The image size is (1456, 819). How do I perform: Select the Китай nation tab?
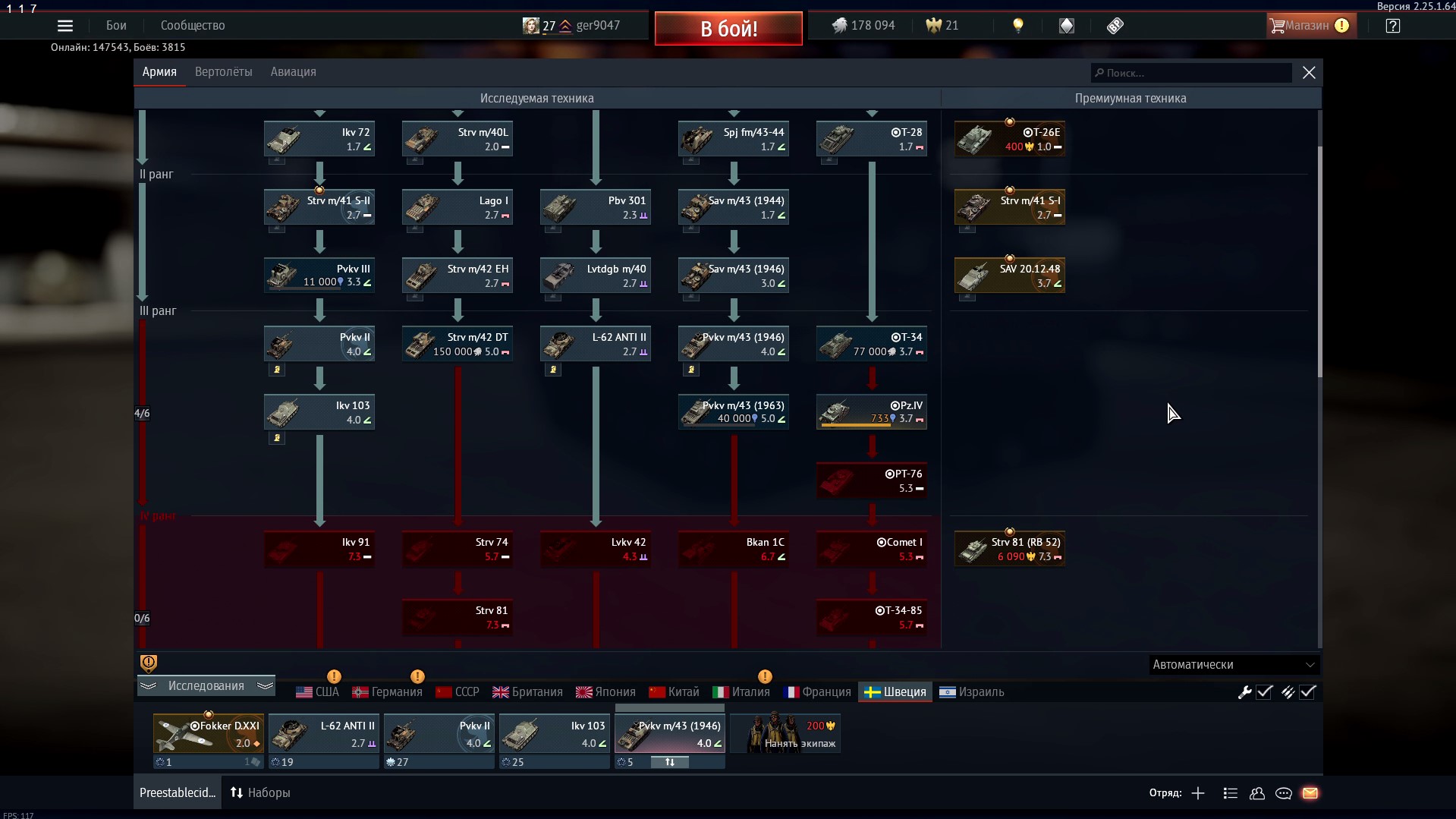click(674, 692)
